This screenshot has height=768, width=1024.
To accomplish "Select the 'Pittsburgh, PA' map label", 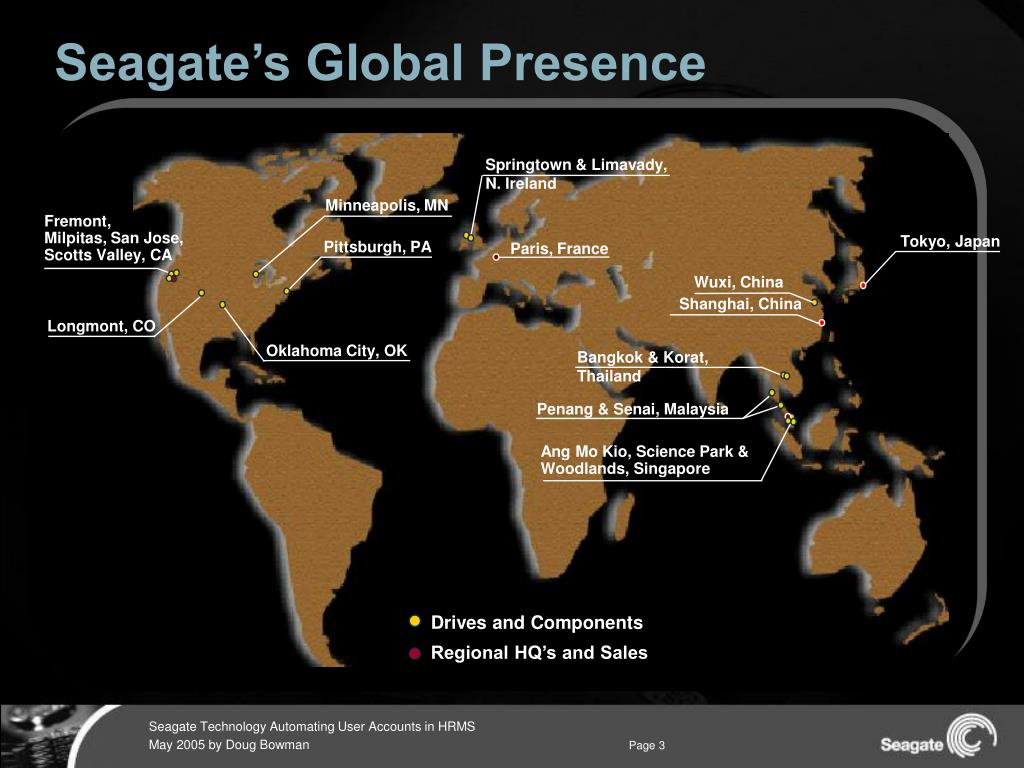I will (x=377, y=247).
